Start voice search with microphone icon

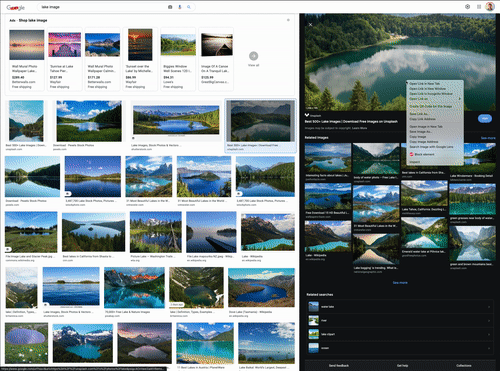coord(180,7)
